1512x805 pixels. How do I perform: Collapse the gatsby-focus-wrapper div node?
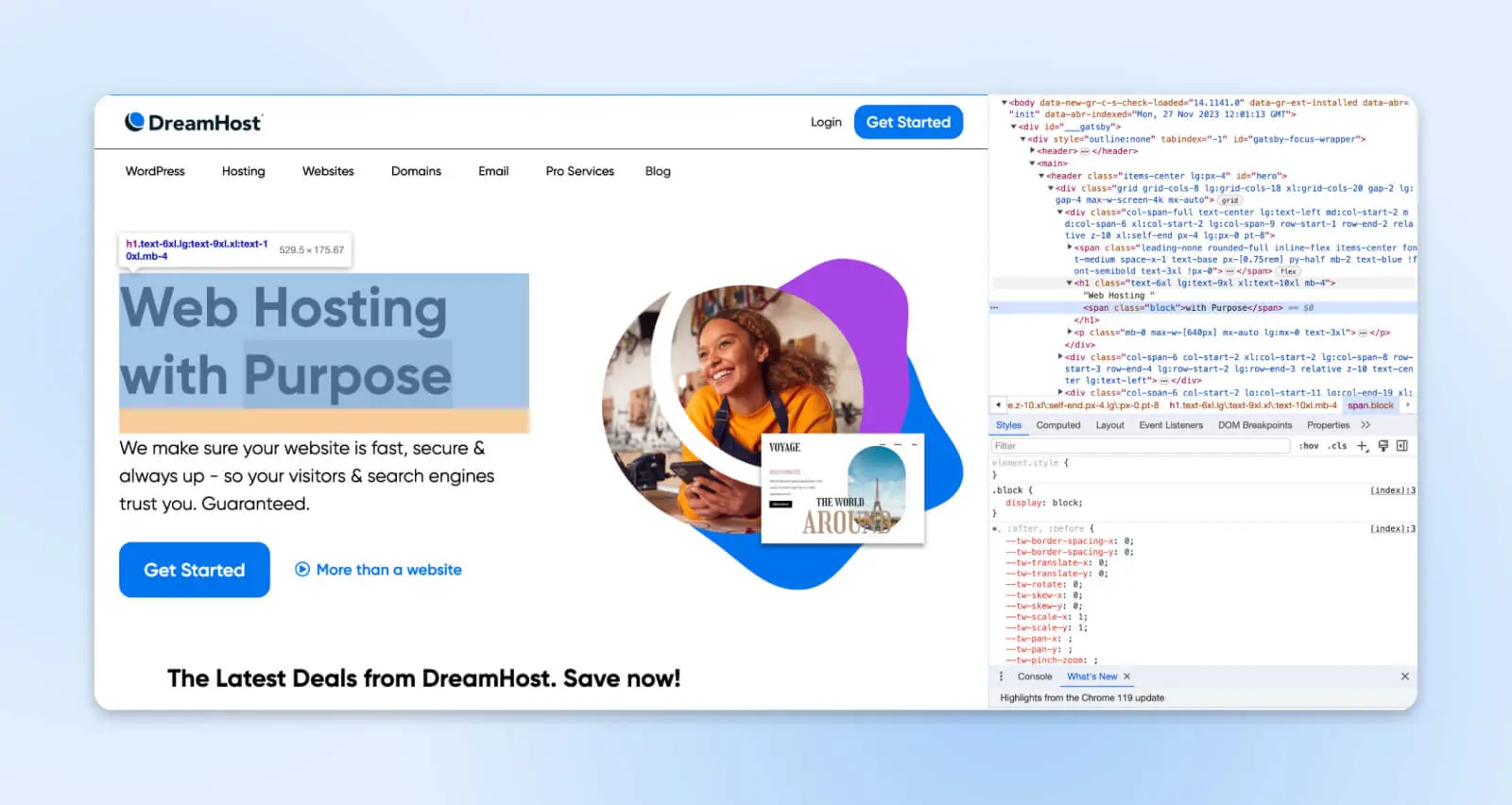pyautogui.click(x=1023, y=139)
